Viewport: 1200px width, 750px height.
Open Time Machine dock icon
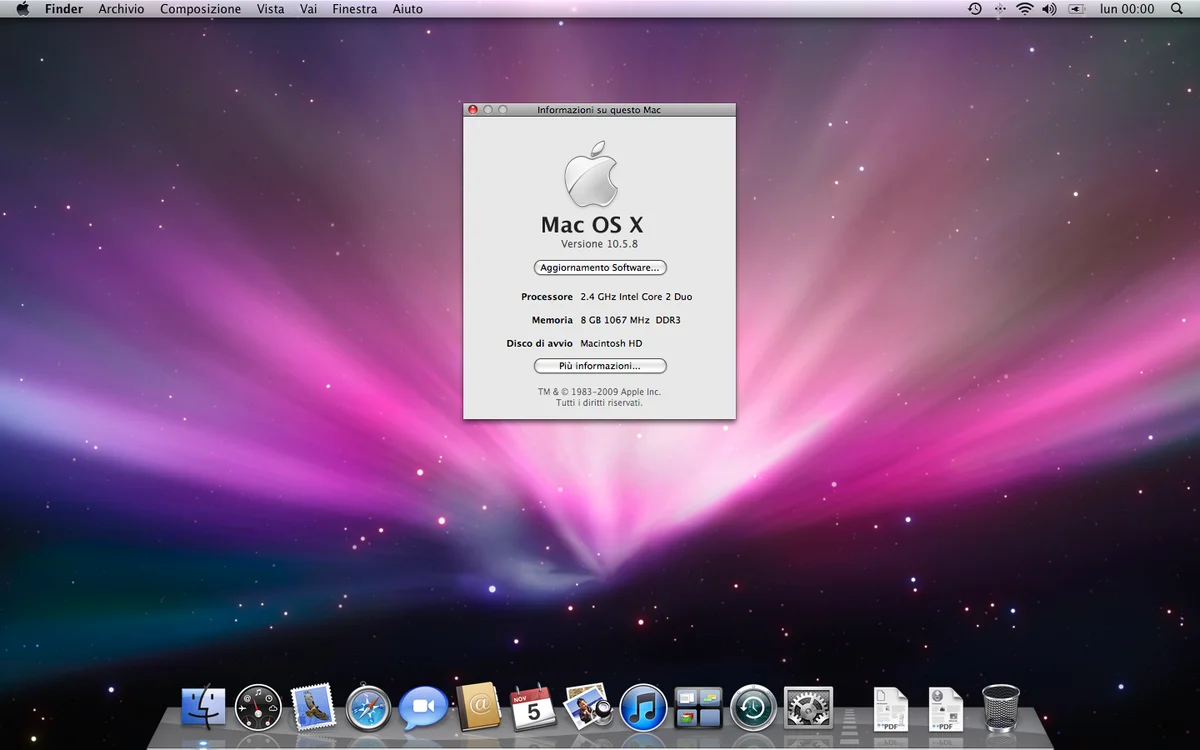[x=753, y=708]
